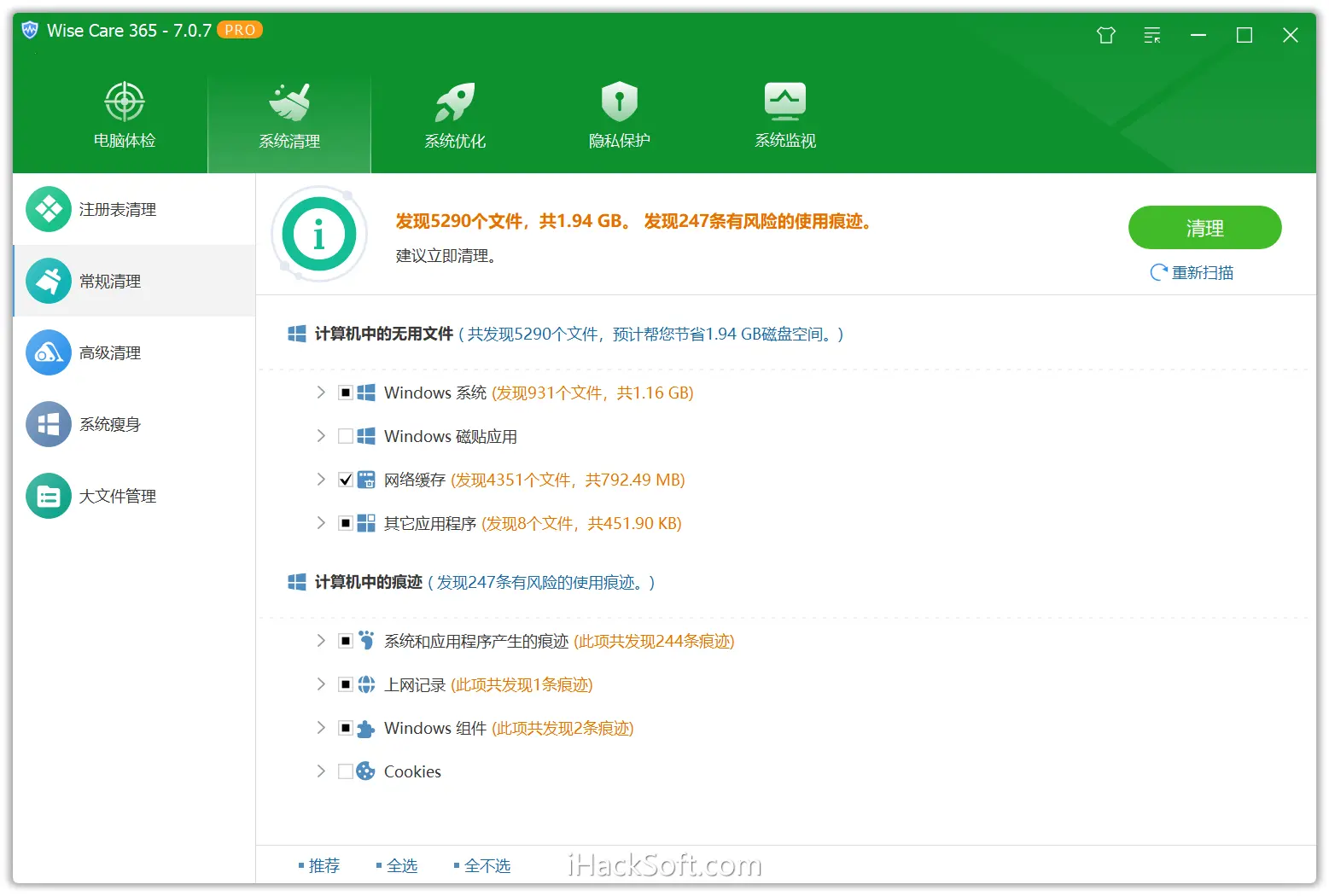The width and height of the screenshot is (1329, 896).
Task: Click the 计算机中的无用文件 section header
Action: (x=384, y=334)
